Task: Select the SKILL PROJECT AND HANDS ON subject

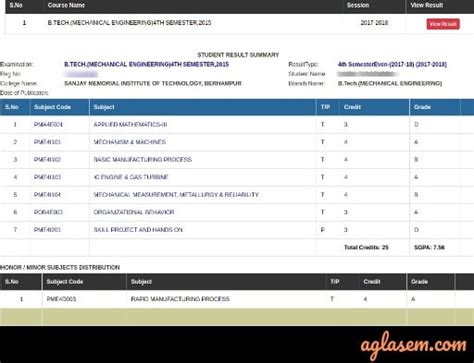Action: [138, 230]
